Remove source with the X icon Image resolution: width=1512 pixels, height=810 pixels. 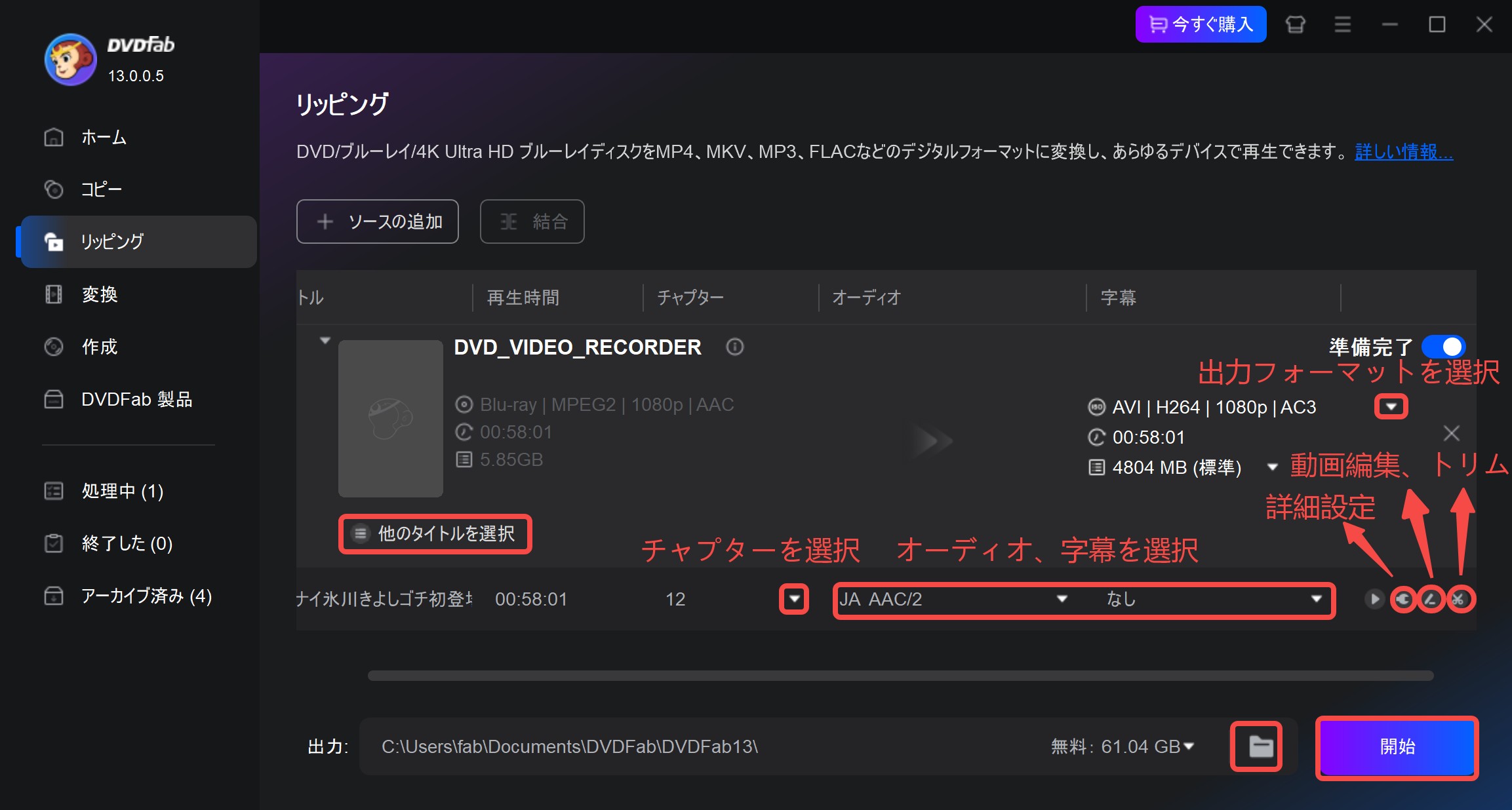tap(1452, 433)
